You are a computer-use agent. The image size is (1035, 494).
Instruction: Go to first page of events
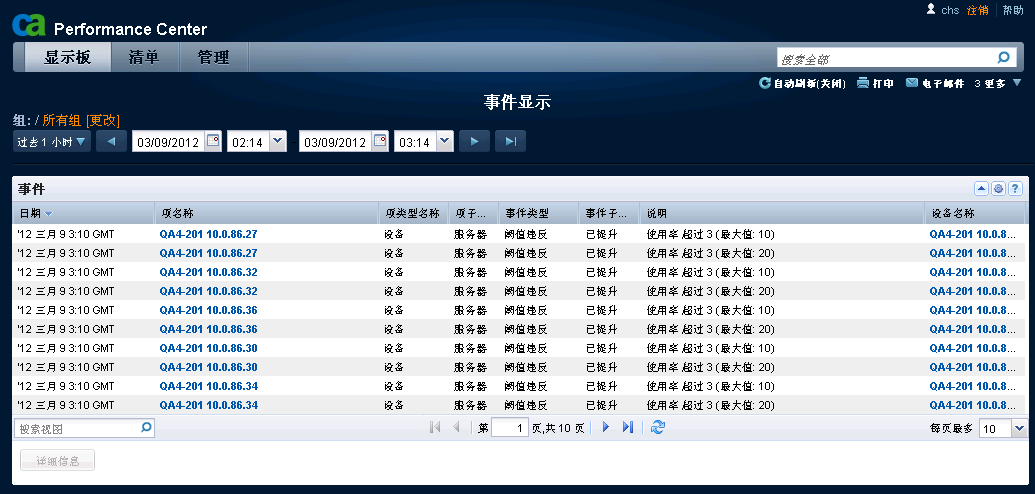tap(434, 428)
